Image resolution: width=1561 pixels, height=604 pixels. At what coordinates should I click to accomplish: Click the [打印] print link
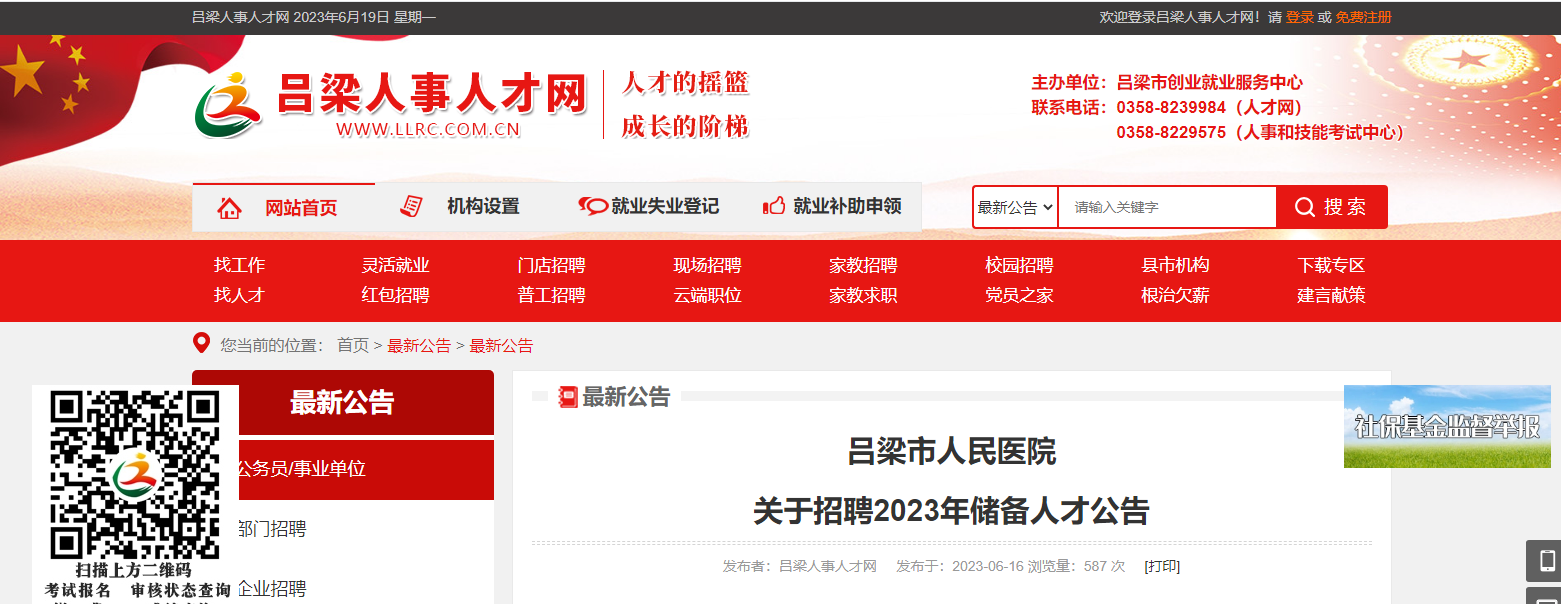[x=1162, y=566]
